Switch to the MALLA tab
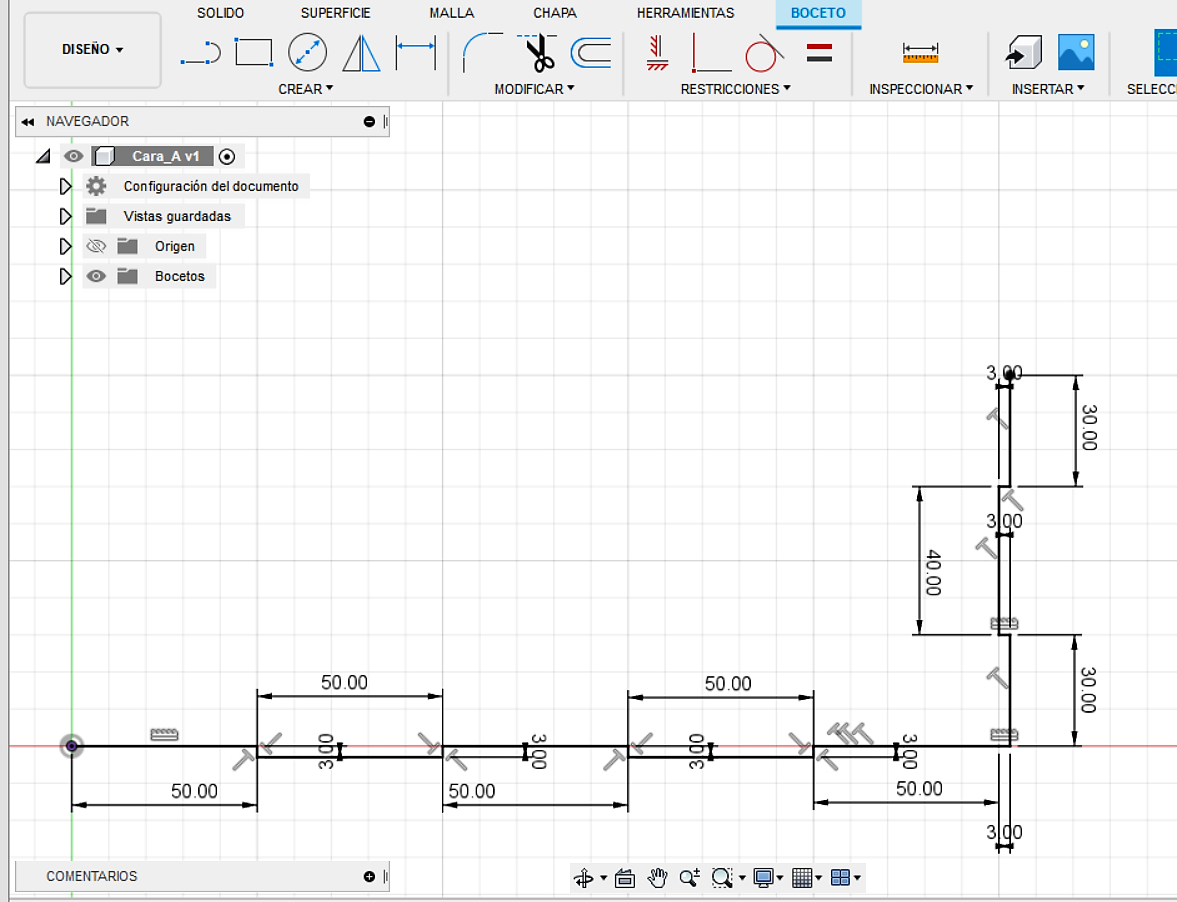The width and height of the screenshot is (1177, 902). tap(452, 13)
